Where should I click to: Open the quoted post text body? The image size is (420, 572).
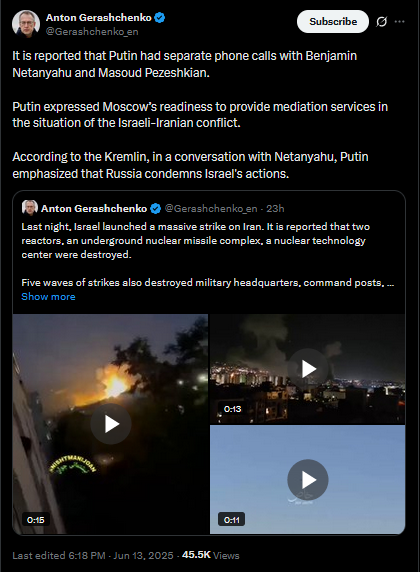(208, 254)
